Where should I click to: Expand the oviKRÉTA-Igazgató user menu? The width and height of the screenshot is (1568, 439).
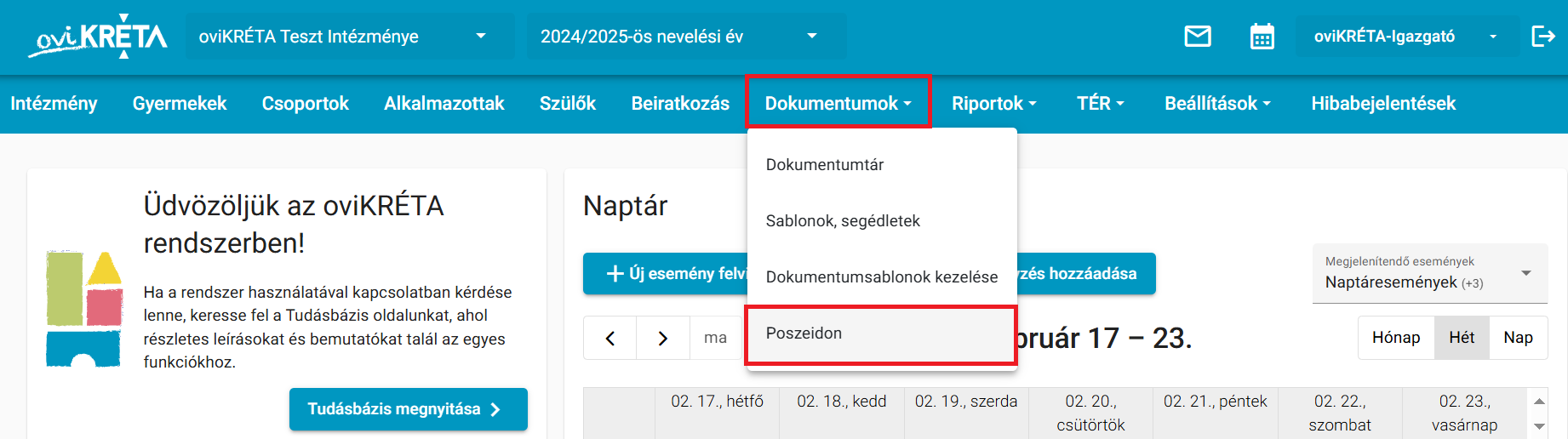[1406, 37]
